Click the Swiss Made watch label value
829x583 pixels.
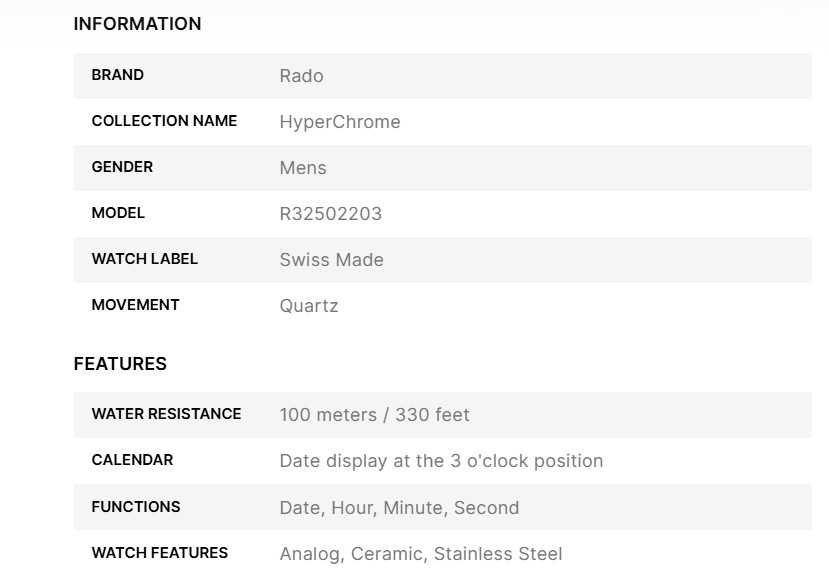[x=331, y=260]
